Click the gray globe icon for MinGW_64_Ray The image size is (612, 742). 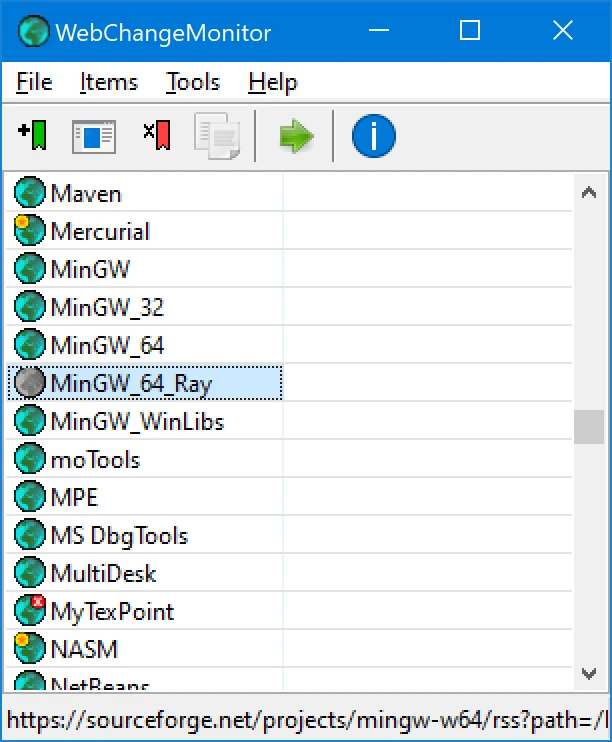tap(29, 382)
